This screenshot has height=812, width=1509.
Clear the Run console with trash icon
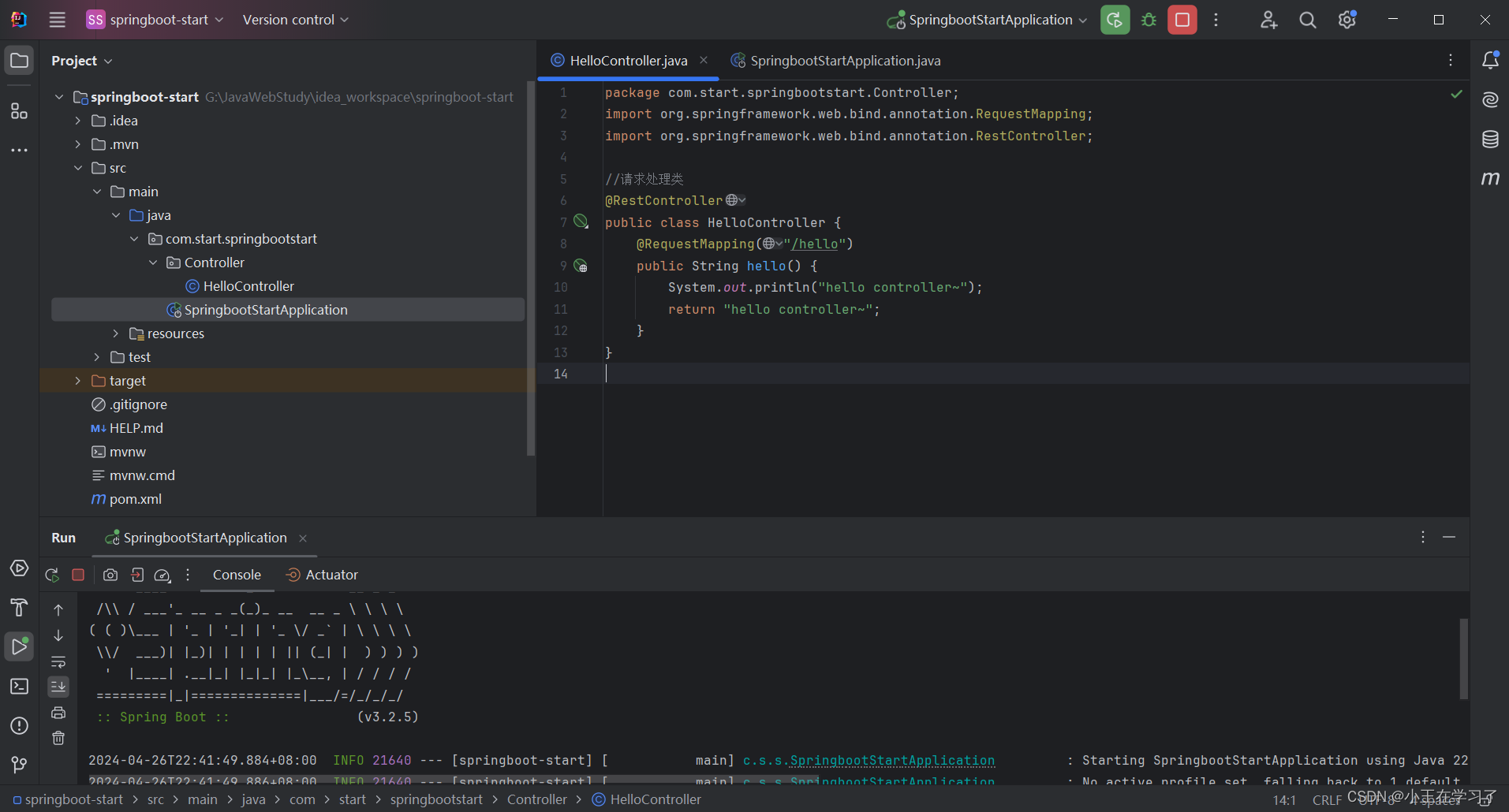[x=58, y=738]
